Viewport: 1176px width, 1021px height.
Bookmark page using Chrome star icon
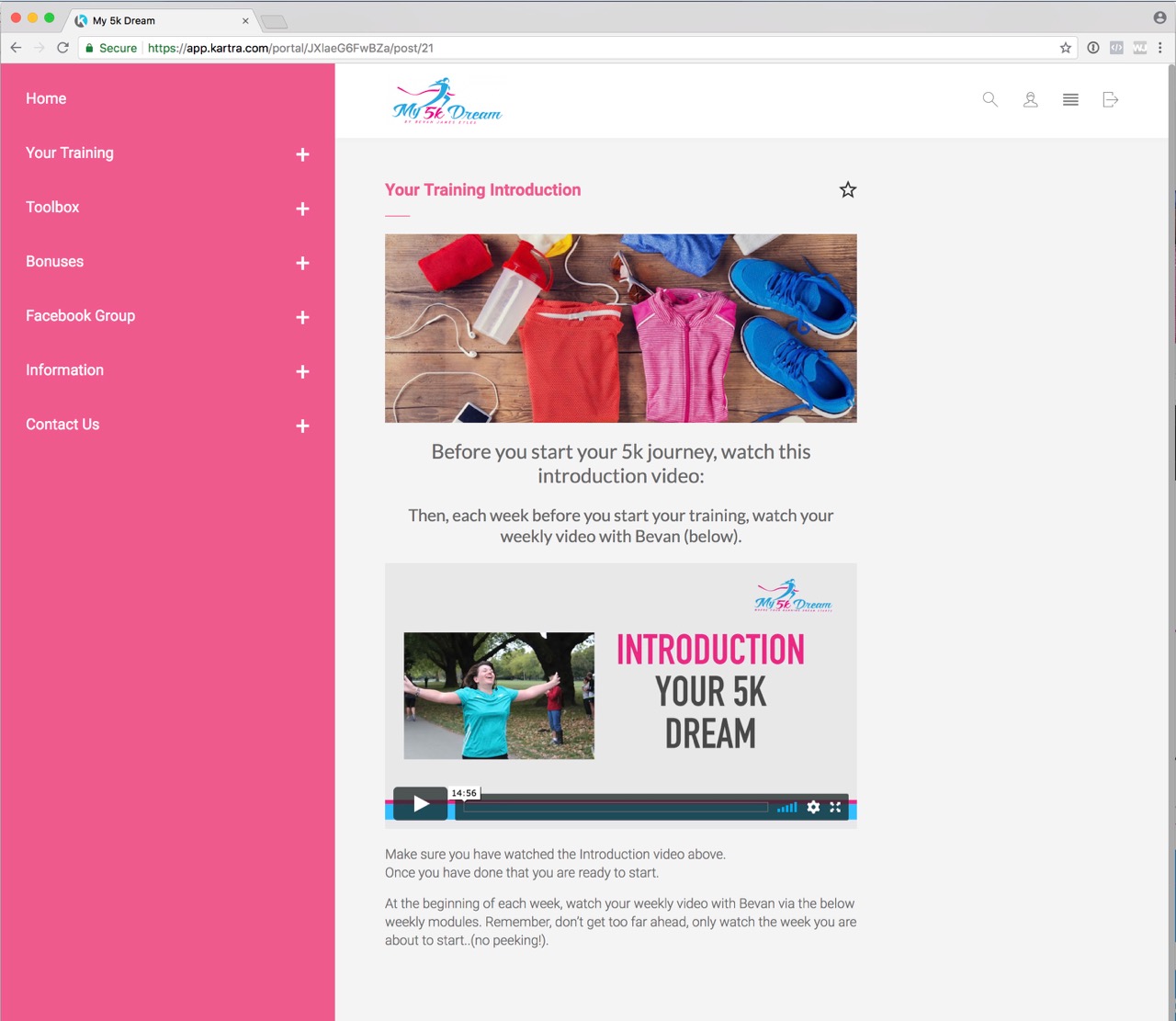click(1066, 48)
